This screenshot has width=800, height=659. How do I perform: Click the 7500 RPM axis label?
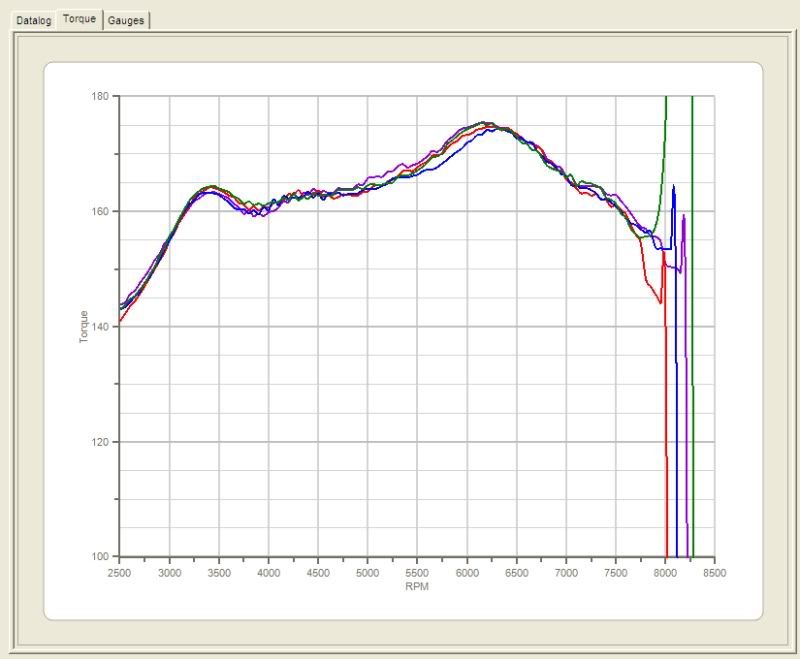pyautogui.click(x=615, y=573)
